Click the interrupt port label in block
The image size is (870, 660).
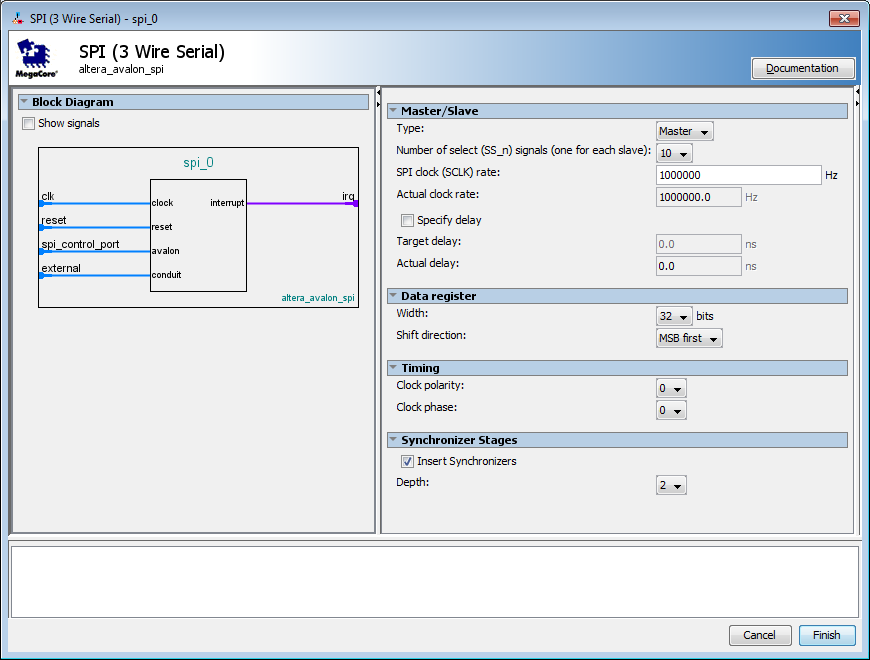point(227,203)
